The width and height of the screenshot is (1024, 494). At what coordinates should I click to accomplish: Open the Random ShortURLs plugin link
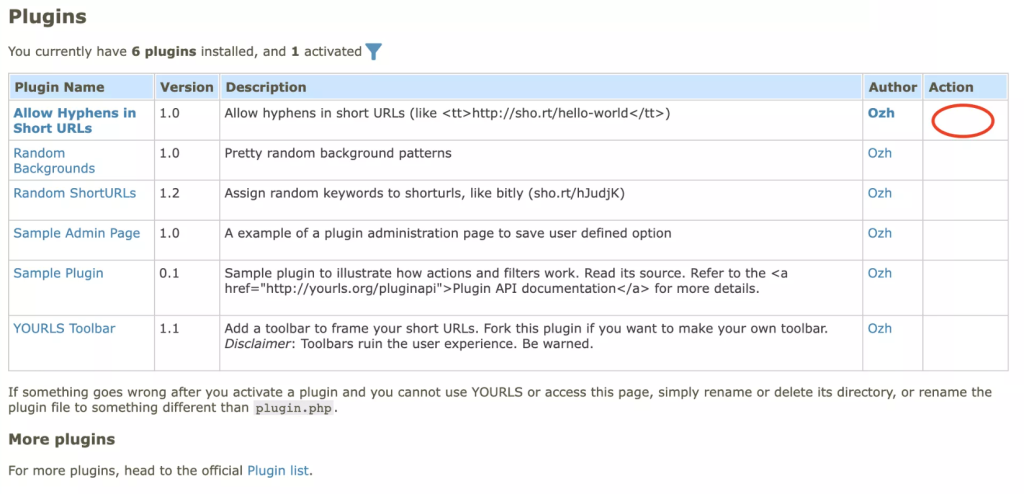pyautogui.click(x=74, y=193)
